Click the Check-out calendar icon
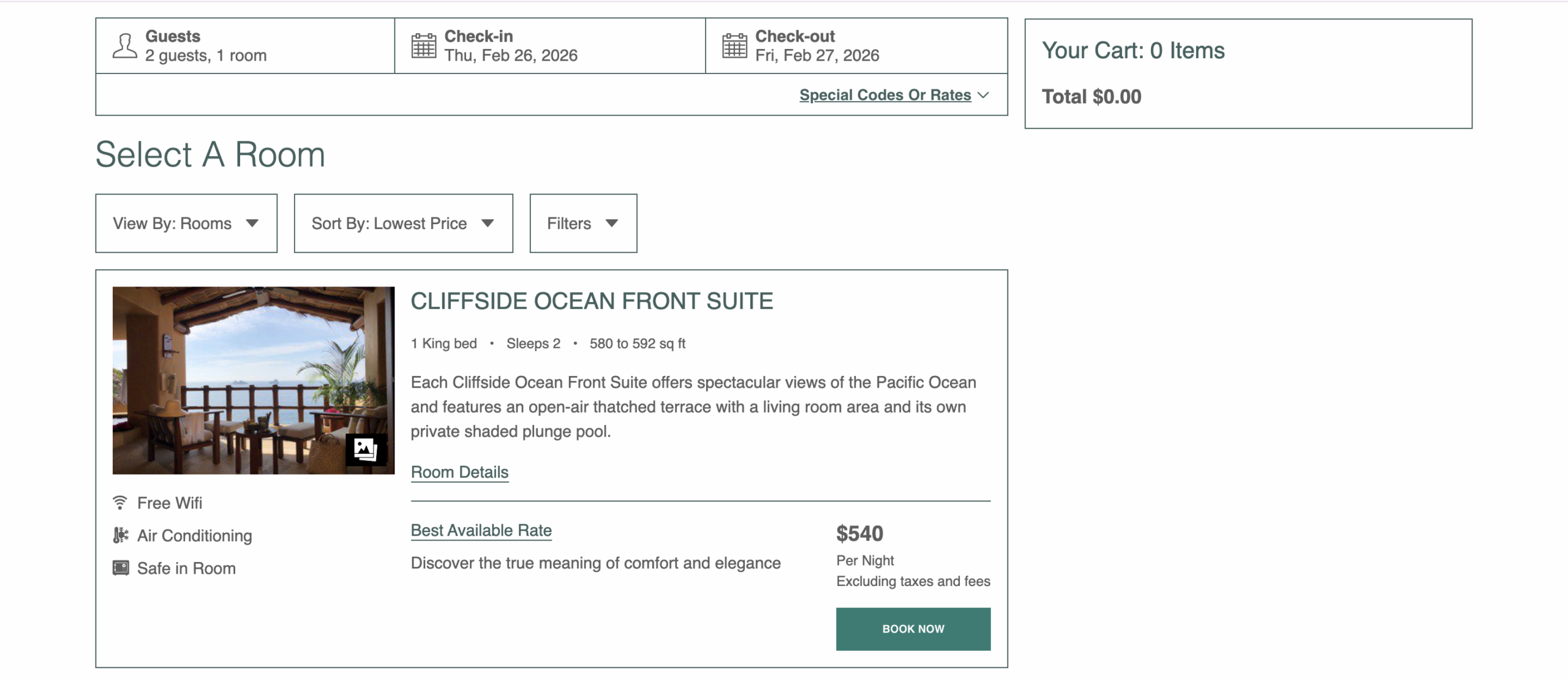The width and height of the screenshot is (1568, 679). point(734,46)
